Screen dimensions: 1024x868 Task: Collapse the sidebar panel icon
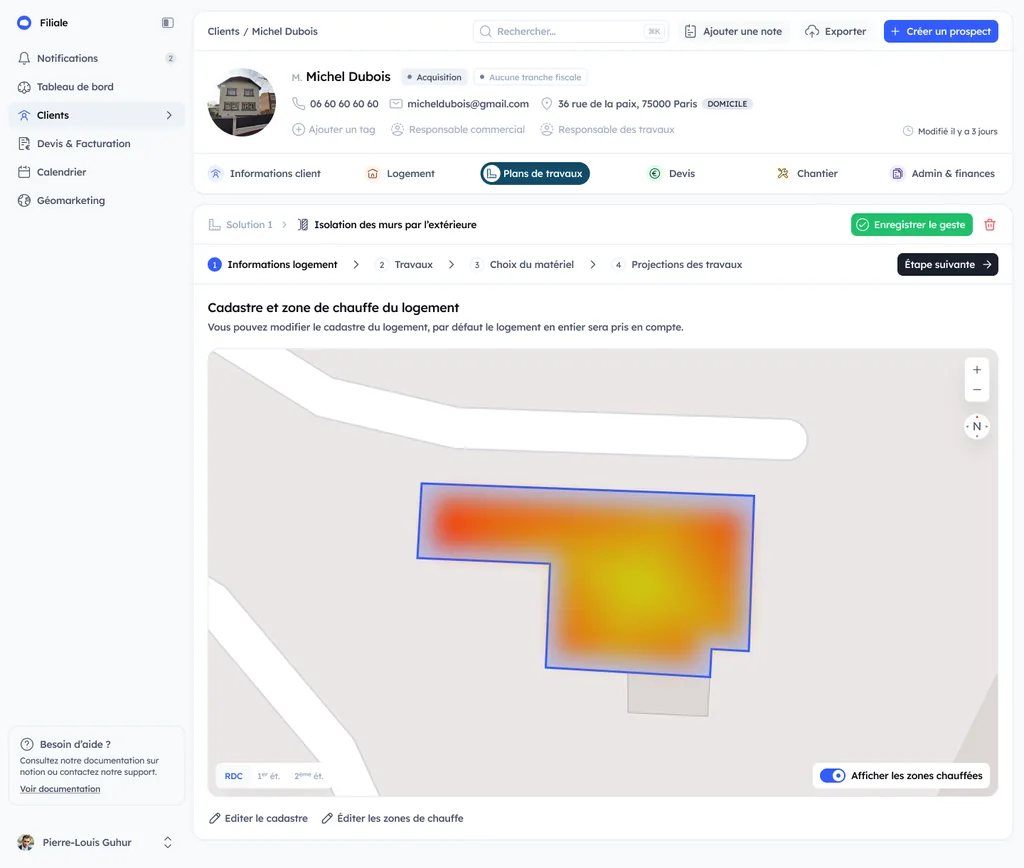[168, 23]
